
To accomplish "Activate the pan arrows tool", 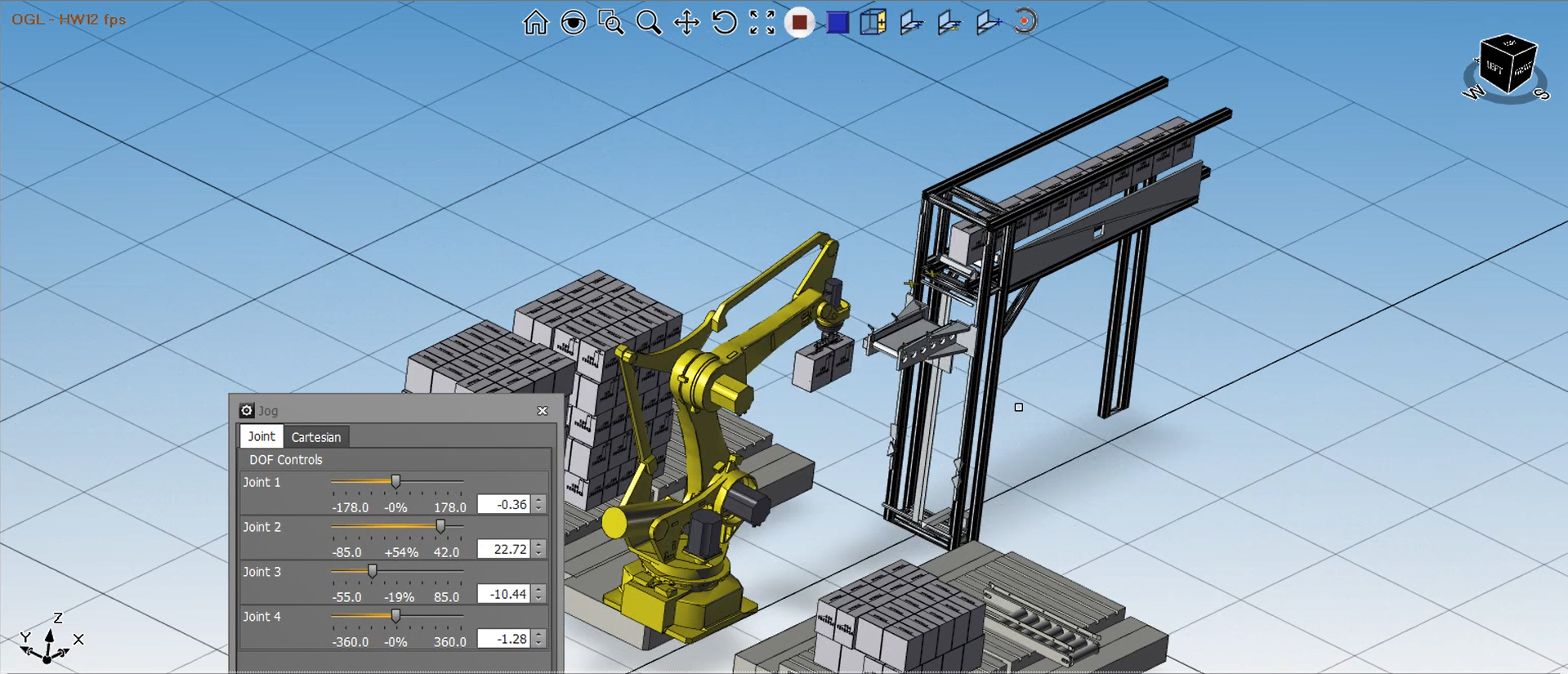I will [686, 22].
